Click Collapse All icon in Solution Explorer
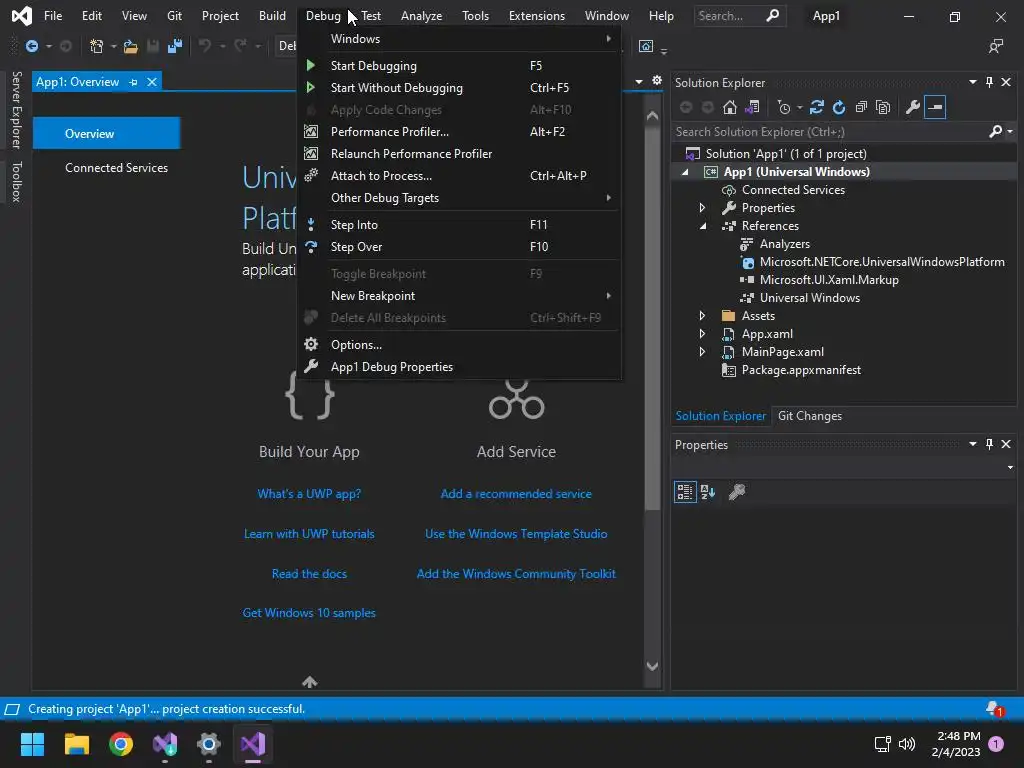This screenshot has height=768, width=1024. point(861,107)
